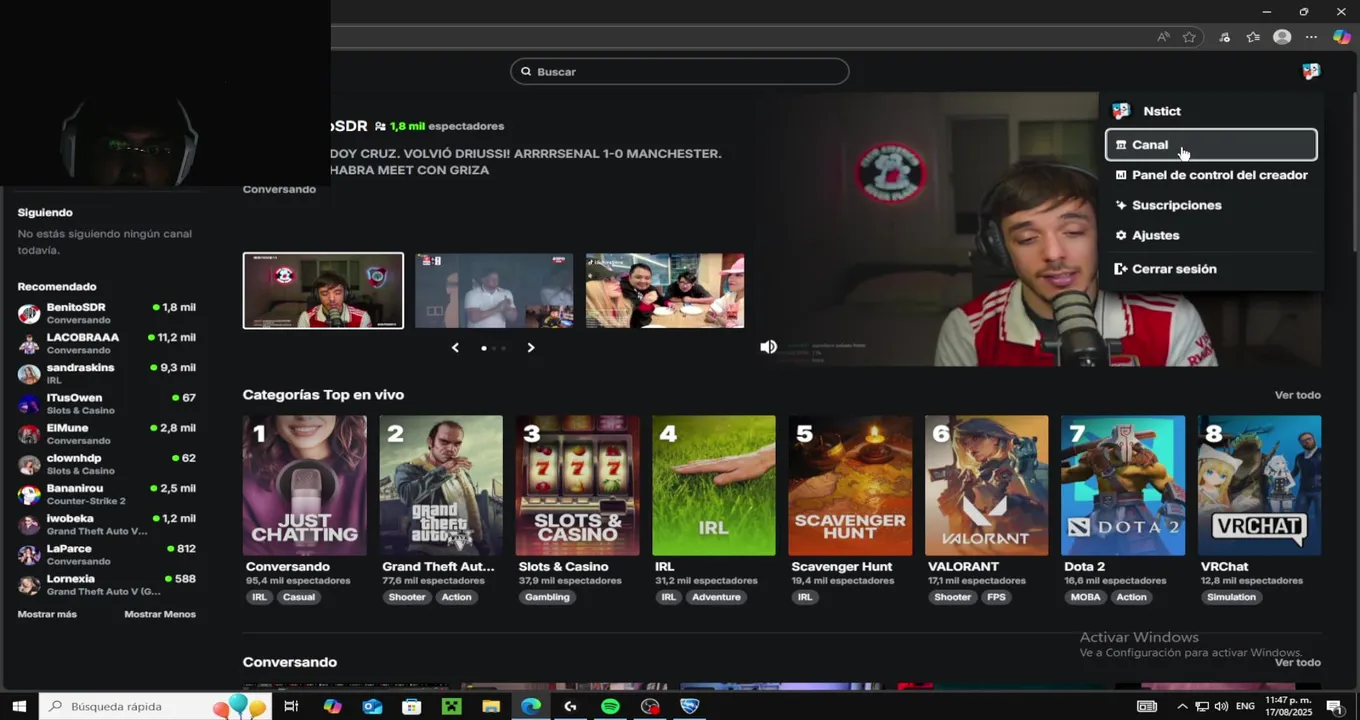
Task: Click the FPS tag under VALORANT
Action: pyautogui.click(x=996, y=597)
